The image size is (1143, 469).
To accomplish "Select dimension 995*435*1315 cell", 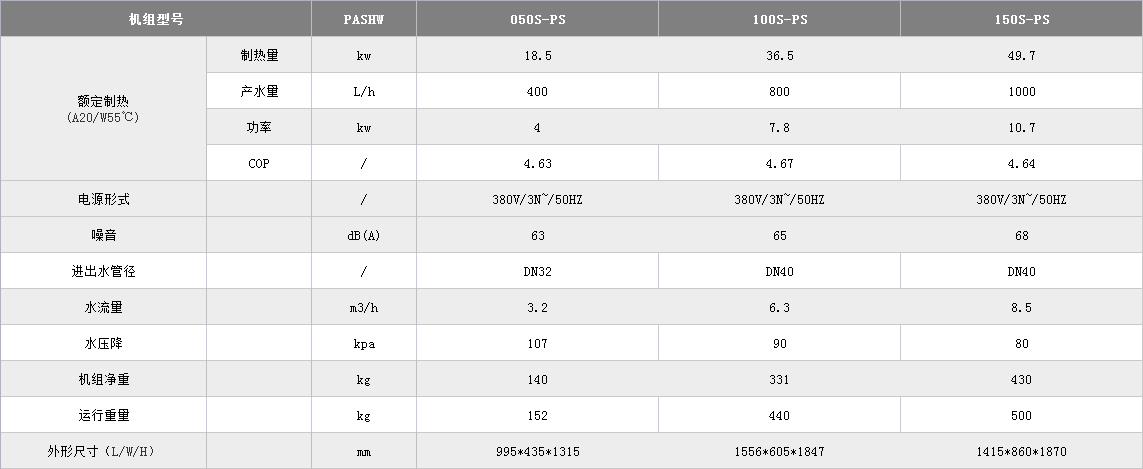I will [x=537, y=451].
